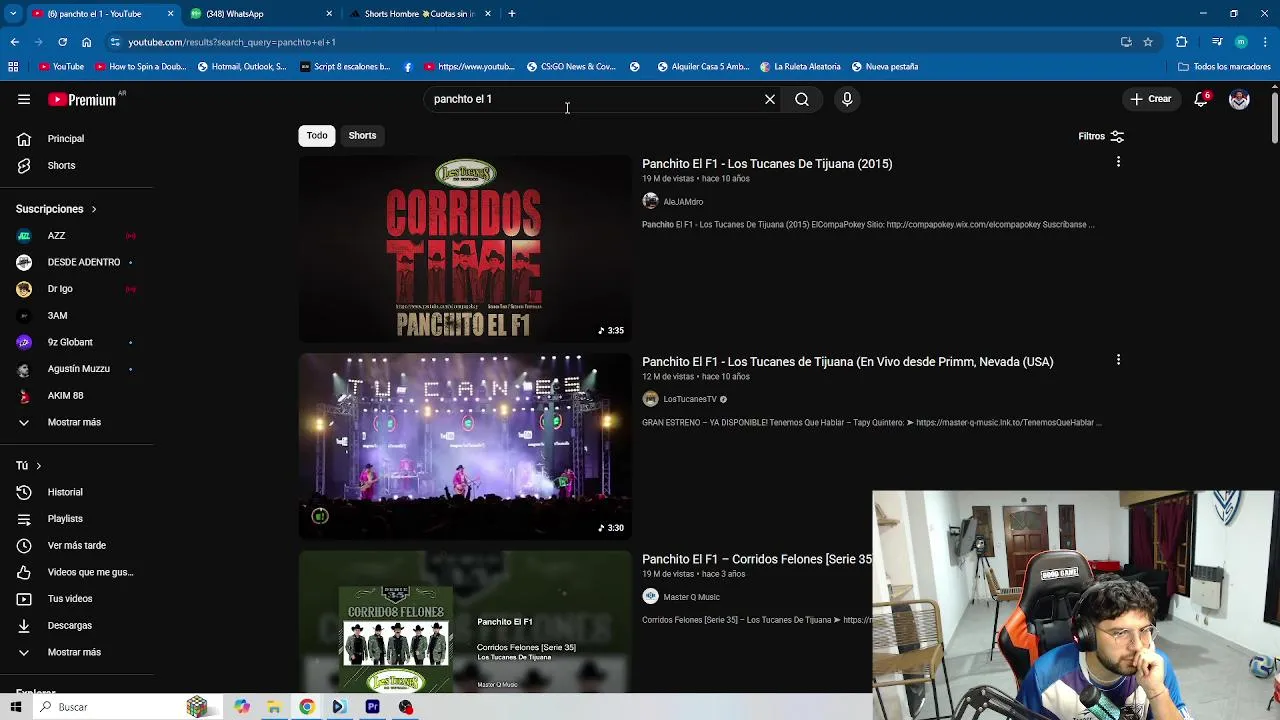
Task: Expand the Tú section chevron
Action: click(38, 466)
